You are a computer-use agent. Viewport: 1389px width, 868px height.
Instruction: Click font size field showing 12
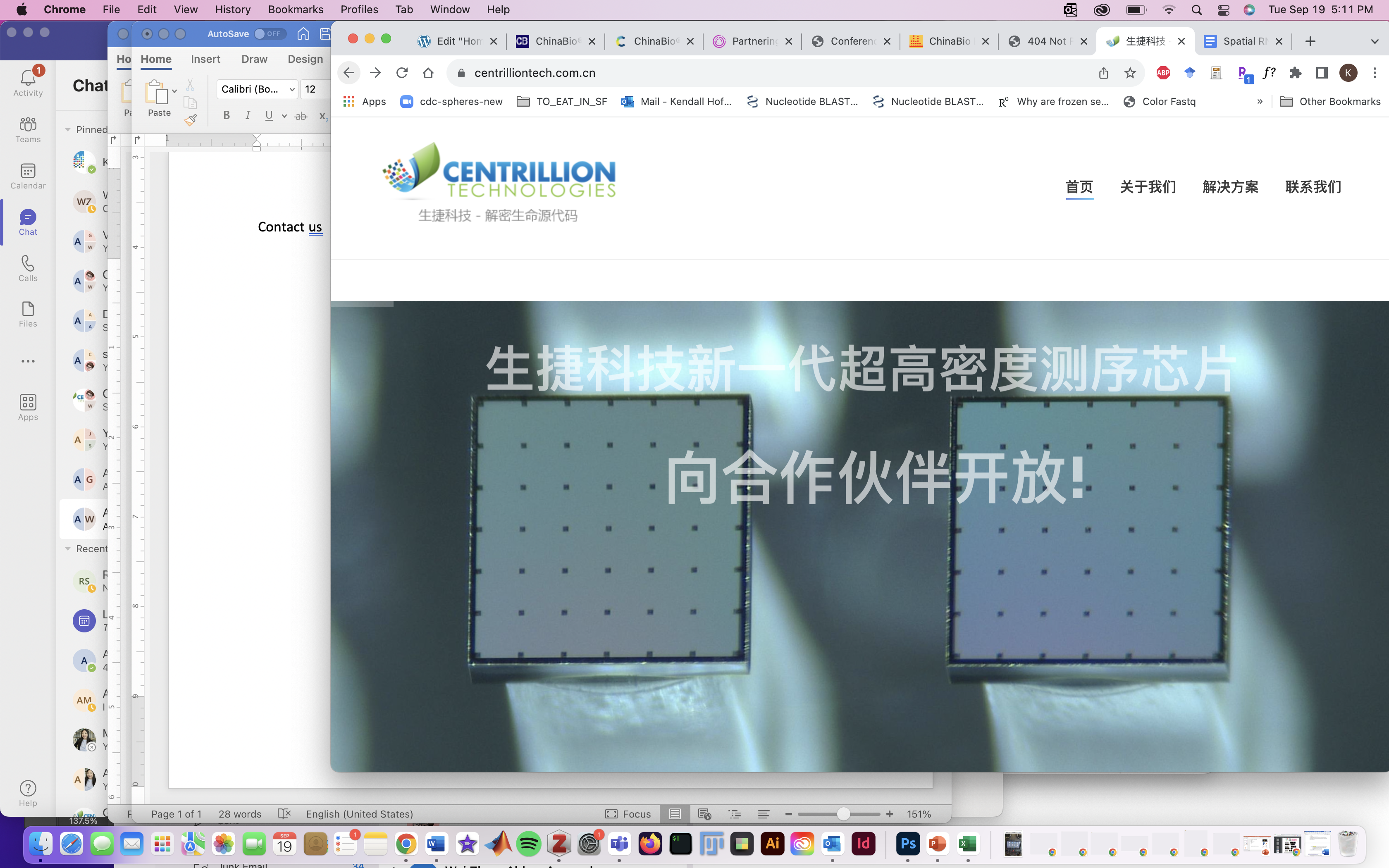[x=315, y=89]
